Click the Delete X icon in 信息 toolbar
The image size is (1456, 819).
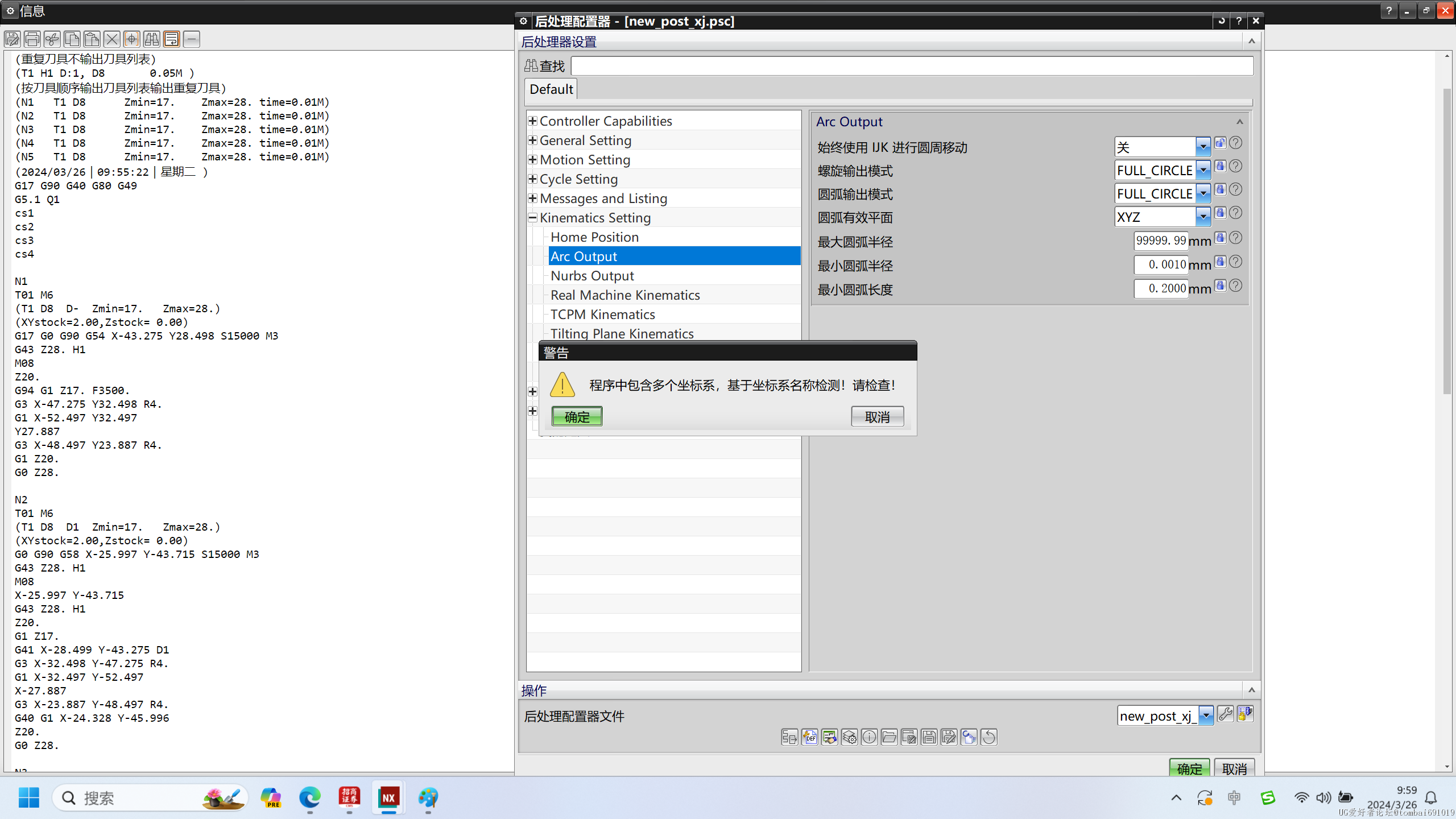[112, 39]
